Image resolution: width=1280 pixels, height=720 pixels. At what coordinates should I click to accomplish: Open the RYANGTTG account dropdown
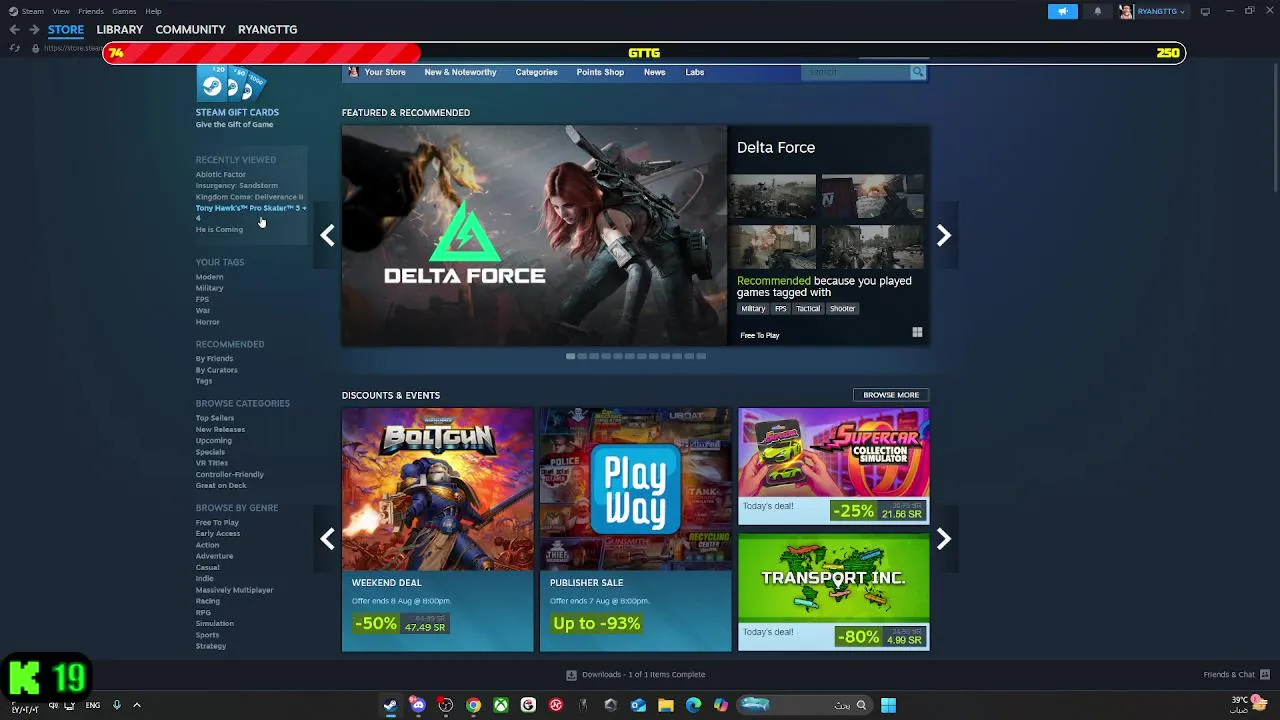1162,11
